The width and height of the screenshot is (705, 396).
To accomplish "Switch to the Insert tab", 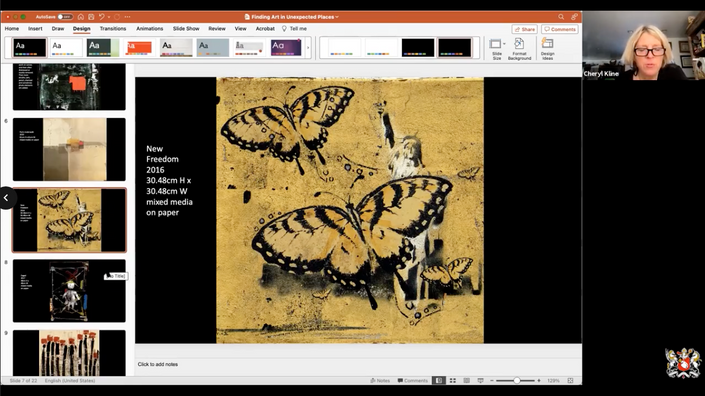I will 35,28.
